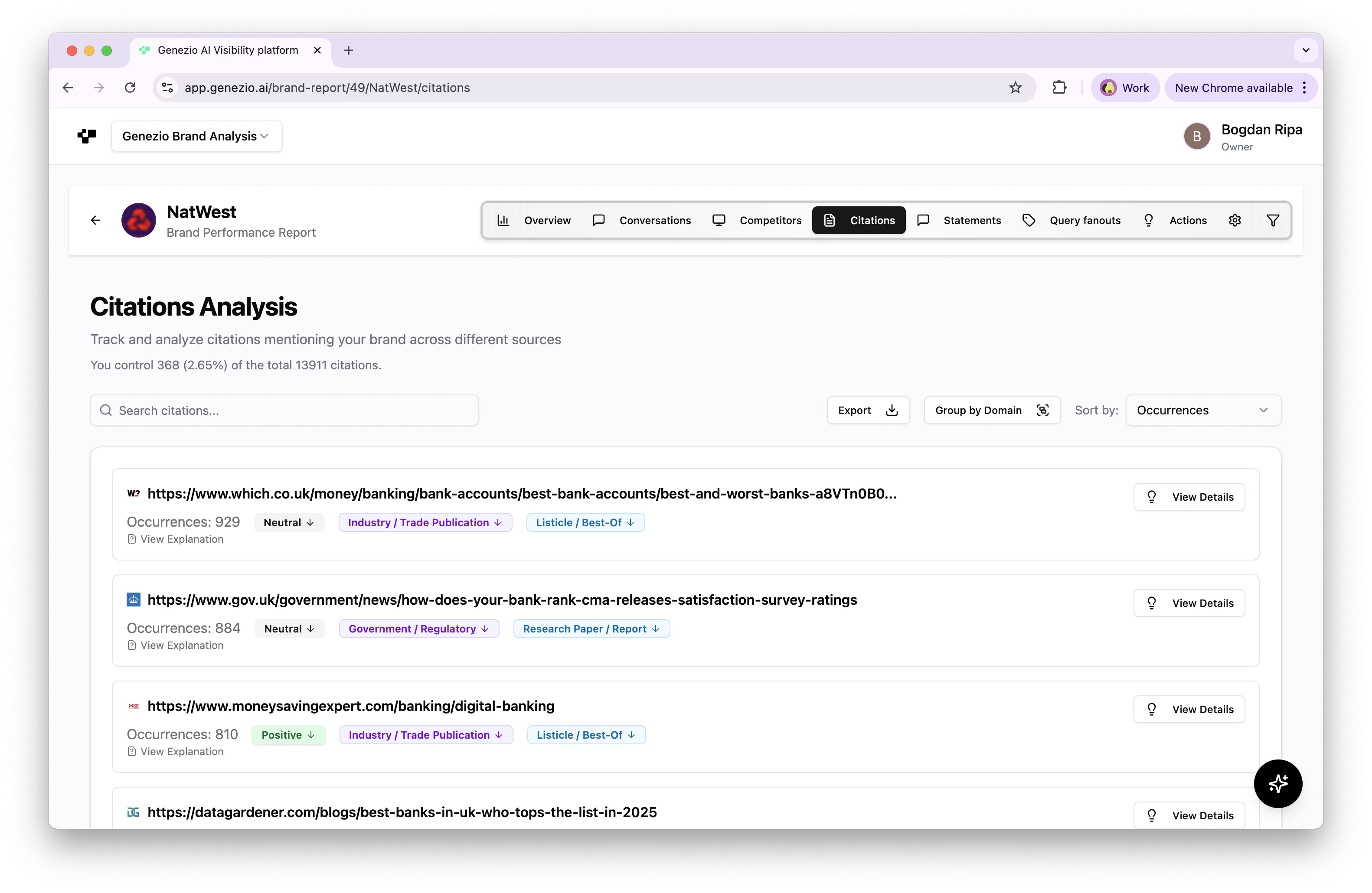Image resolution: width=1372 pixels, height=893 pixels.
Task: Click the Genezio logo in top left
Action: point(86,136)
